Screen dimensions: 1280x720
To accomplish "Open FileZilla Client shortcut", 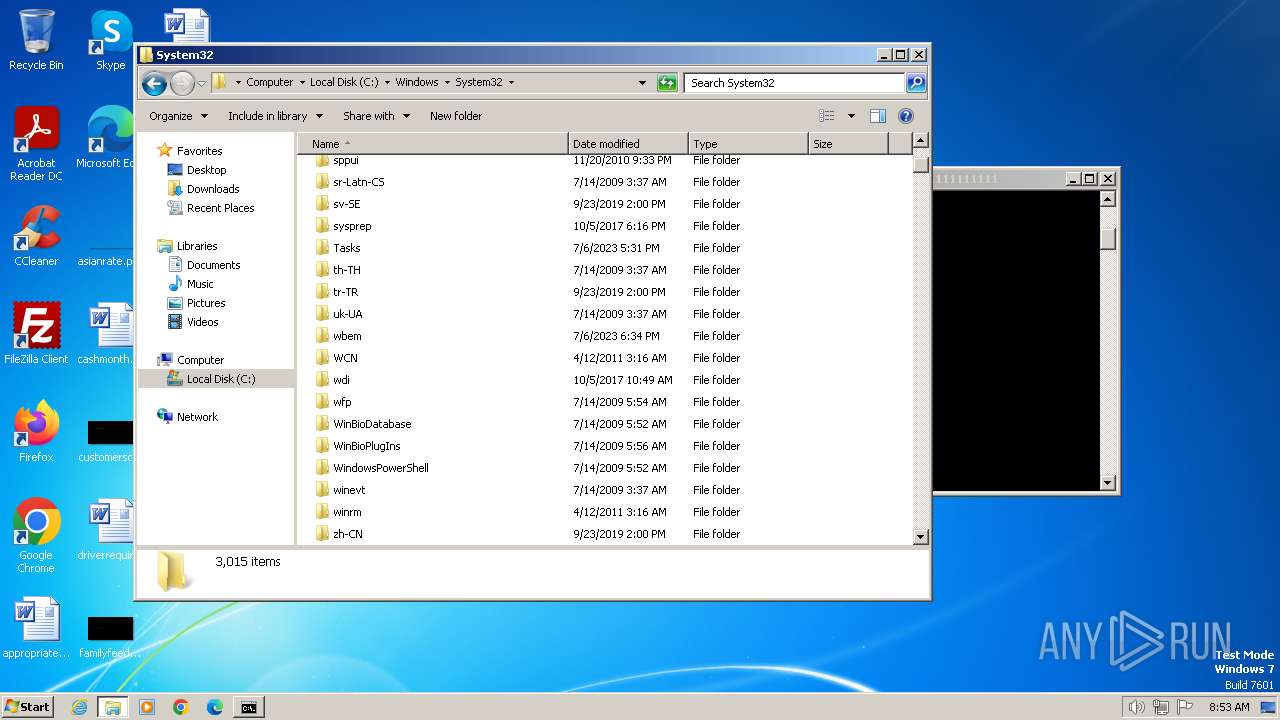I will [x=36, y=333].
